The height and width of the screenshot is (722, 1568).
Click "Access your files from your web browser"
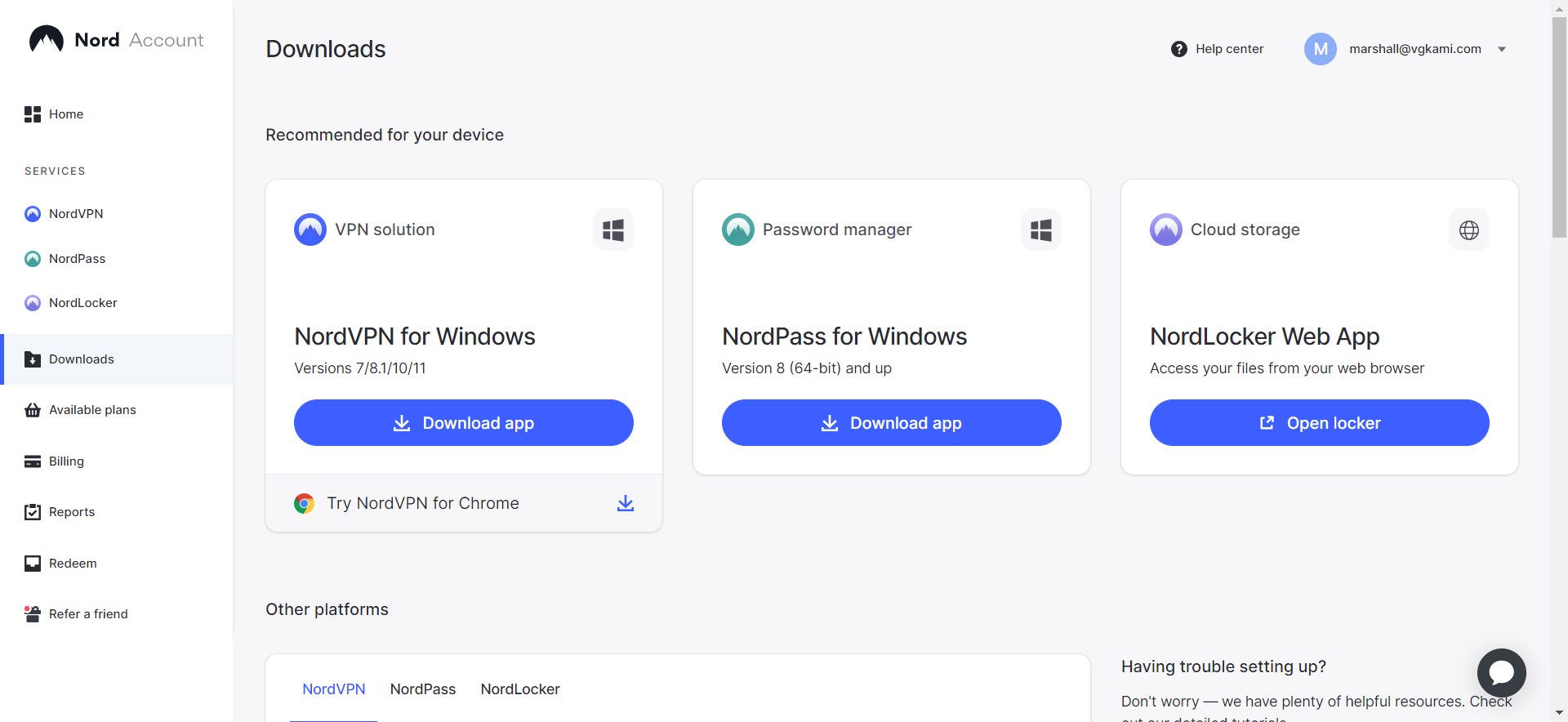pyautogui.click(x=1287, y=368)
